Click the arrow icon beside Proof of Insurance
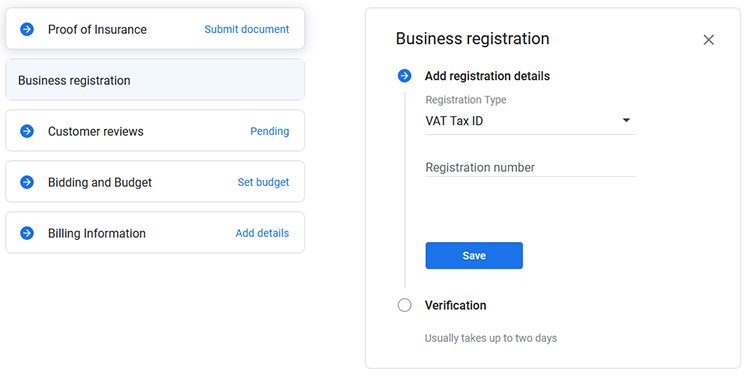The image size is (750, 380). click(x=27, y=29)
